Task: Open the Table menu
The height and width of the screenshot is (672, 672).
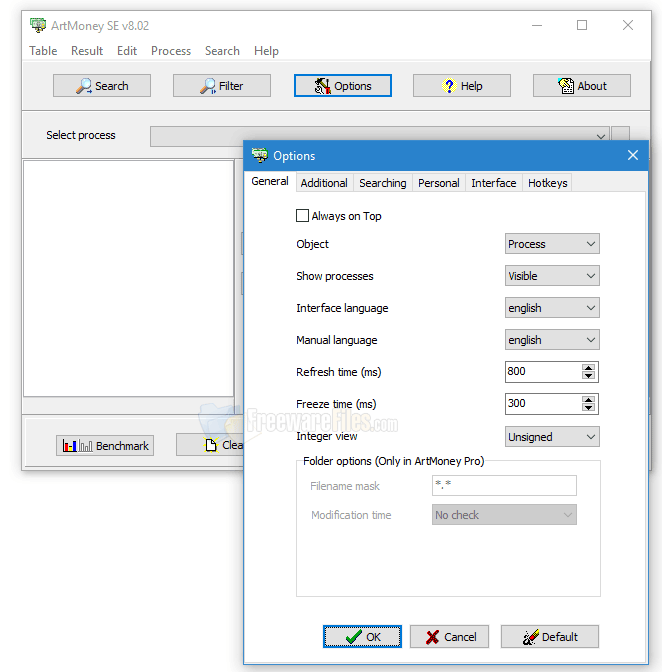Action: (x=43, y=51)
